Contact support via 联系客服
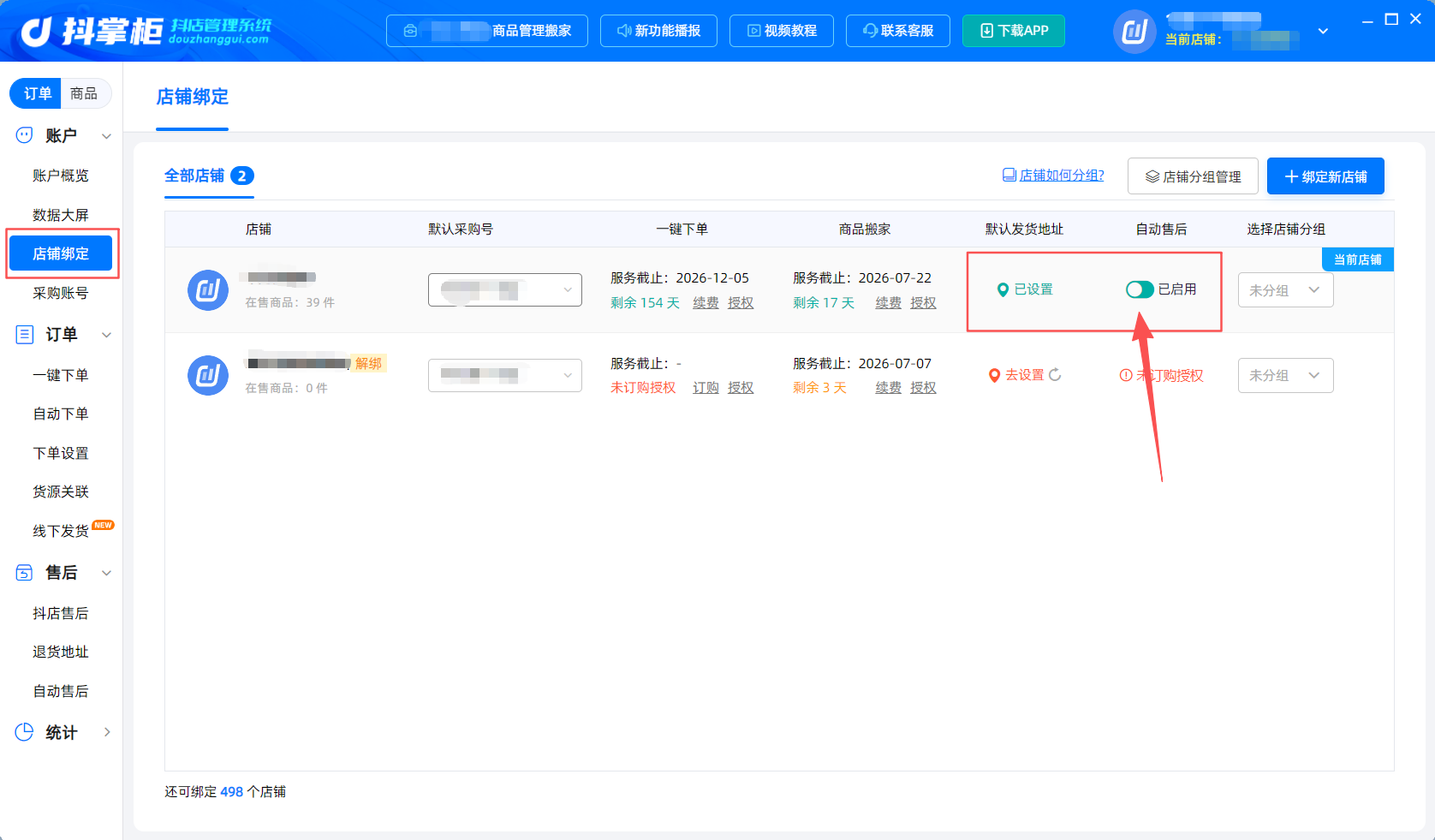This screenshot has width=1435, height=840. tap(898, 31)
